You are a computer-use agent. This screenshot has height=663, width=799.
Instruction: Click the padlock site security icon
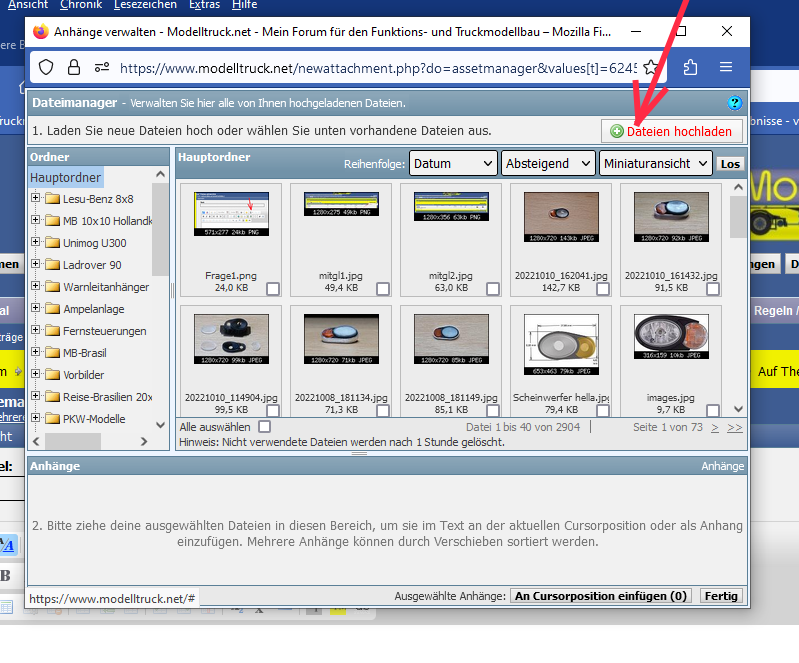point(74,67)
